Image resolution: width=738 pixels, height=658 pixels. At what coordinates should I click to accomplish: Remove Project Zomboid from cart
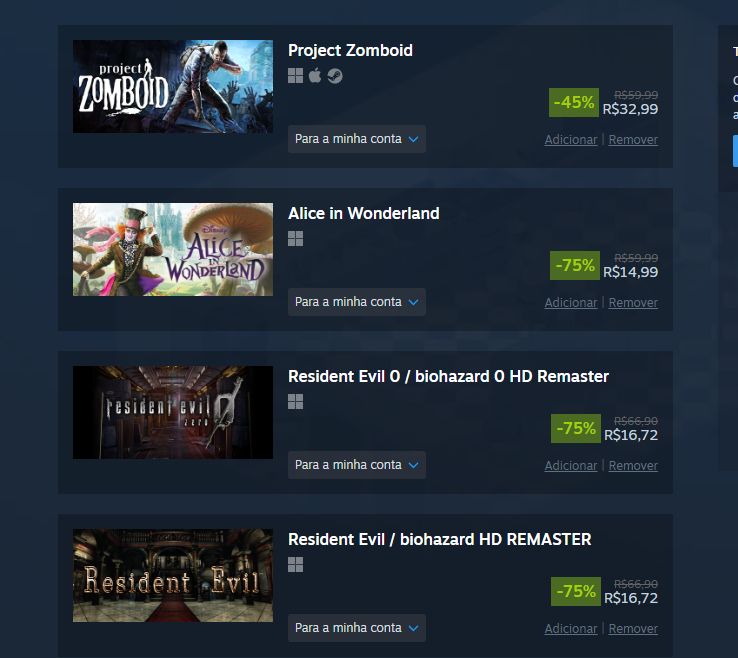[633, 140]
